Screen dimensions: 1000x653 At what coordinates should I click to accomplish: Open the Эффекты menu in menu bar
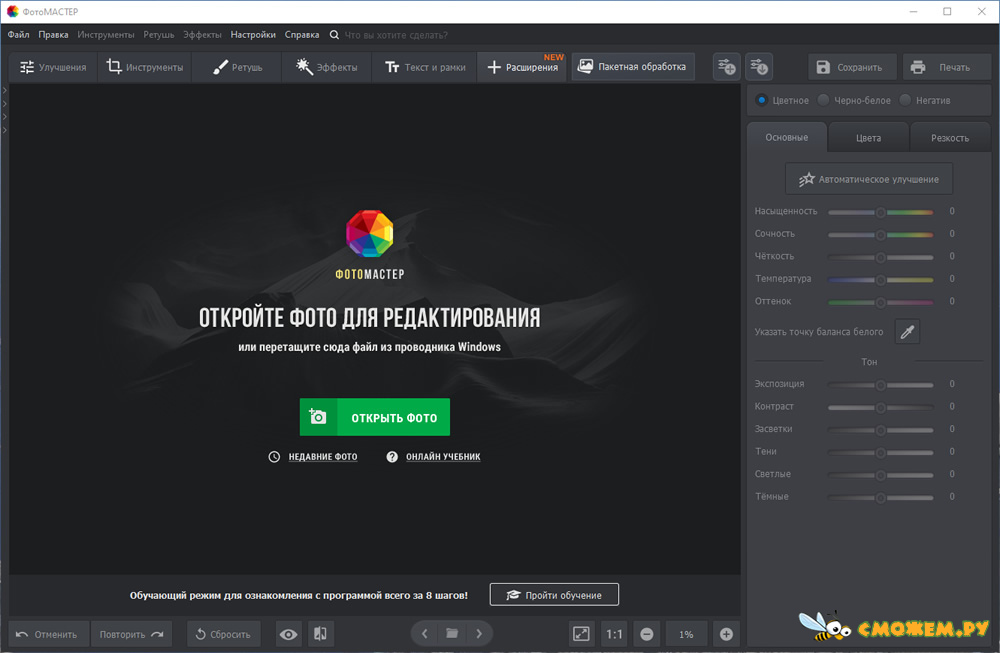pyautogui.click(x=202, y=35)
